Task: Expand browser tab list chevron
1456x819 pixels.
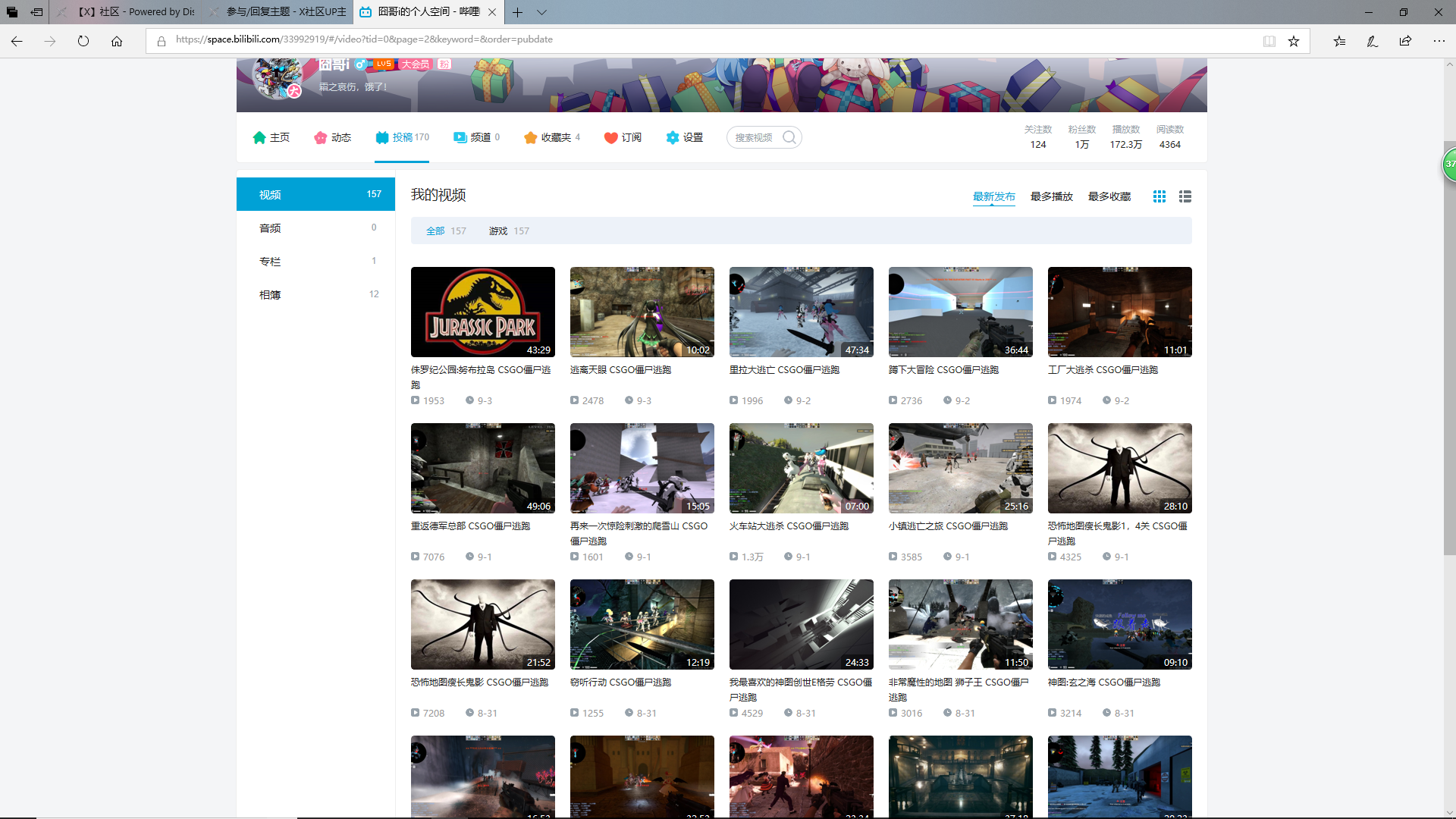Action: 541,12
